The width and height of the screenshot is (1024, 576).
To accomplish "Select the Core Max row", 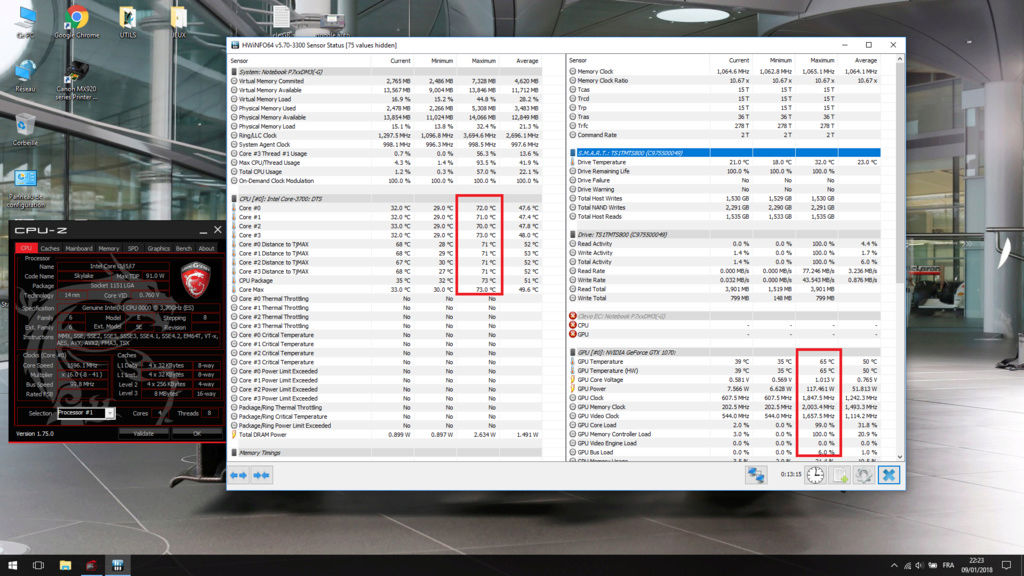I will [x=385, y=289].
